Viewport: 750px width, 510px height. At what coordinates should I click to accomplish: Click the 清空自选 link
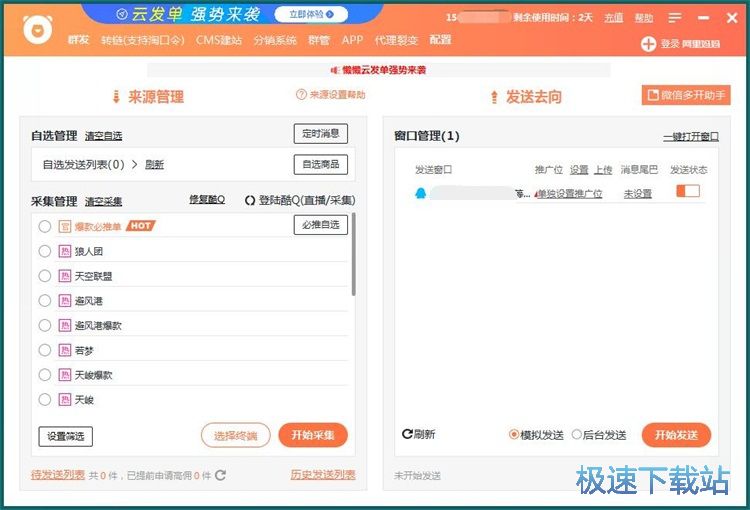point(103,136)
